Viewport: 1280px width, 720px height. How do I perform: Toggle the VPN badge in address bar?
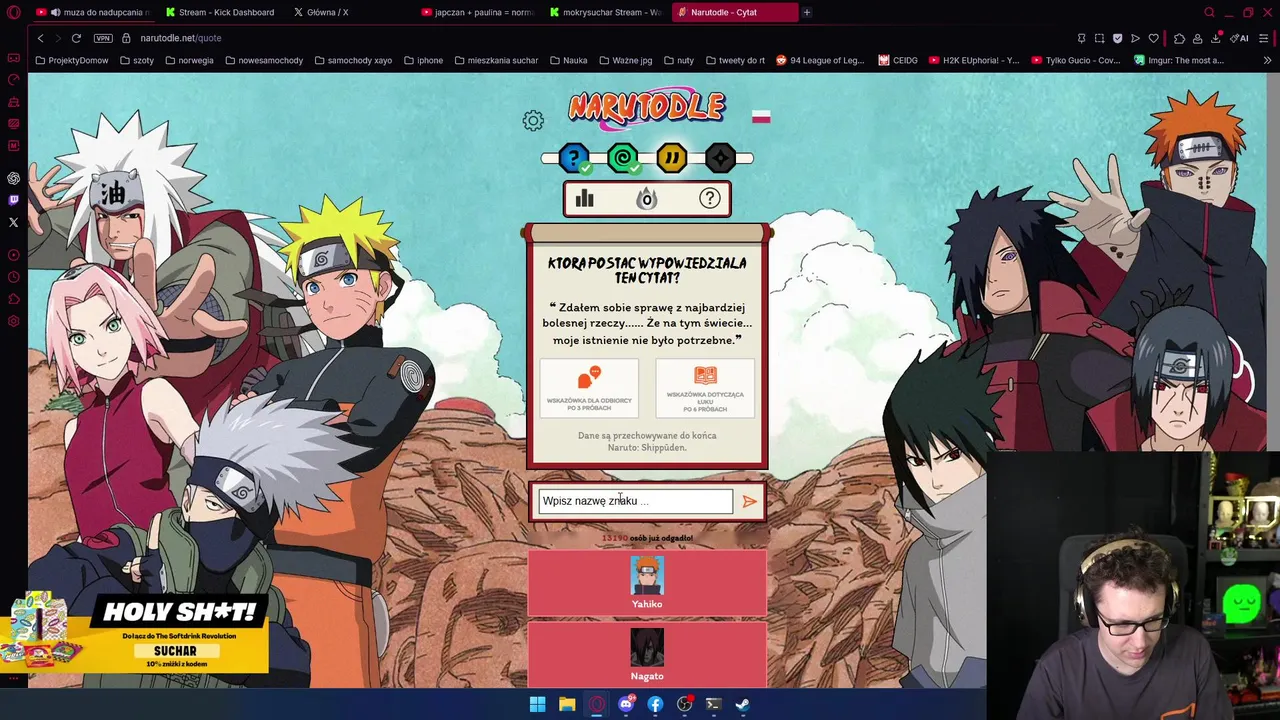[103, 38]
